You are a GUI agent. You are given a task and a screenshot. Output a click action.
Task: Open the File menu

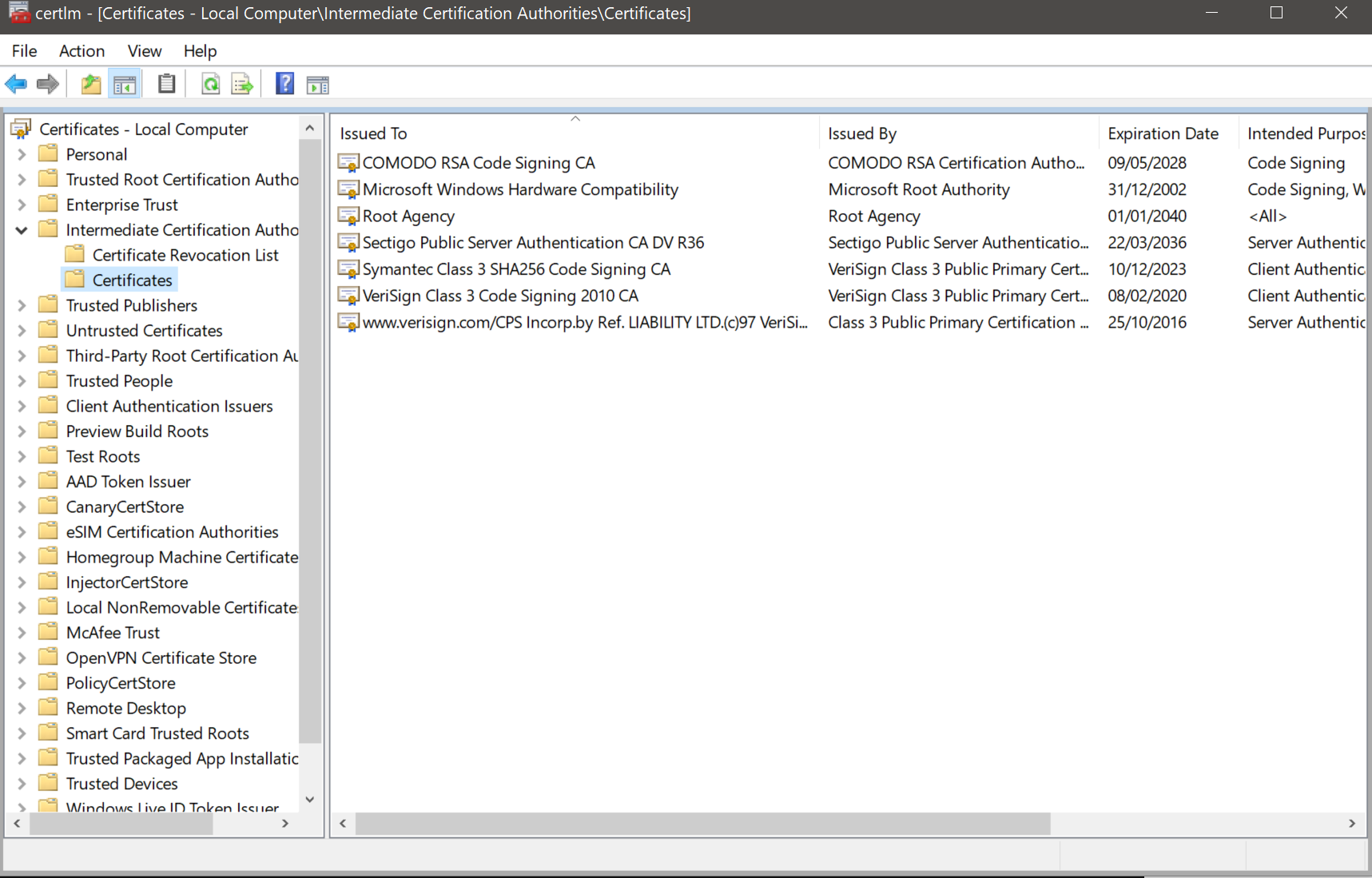pyautogui.click(x=24, y=51)
